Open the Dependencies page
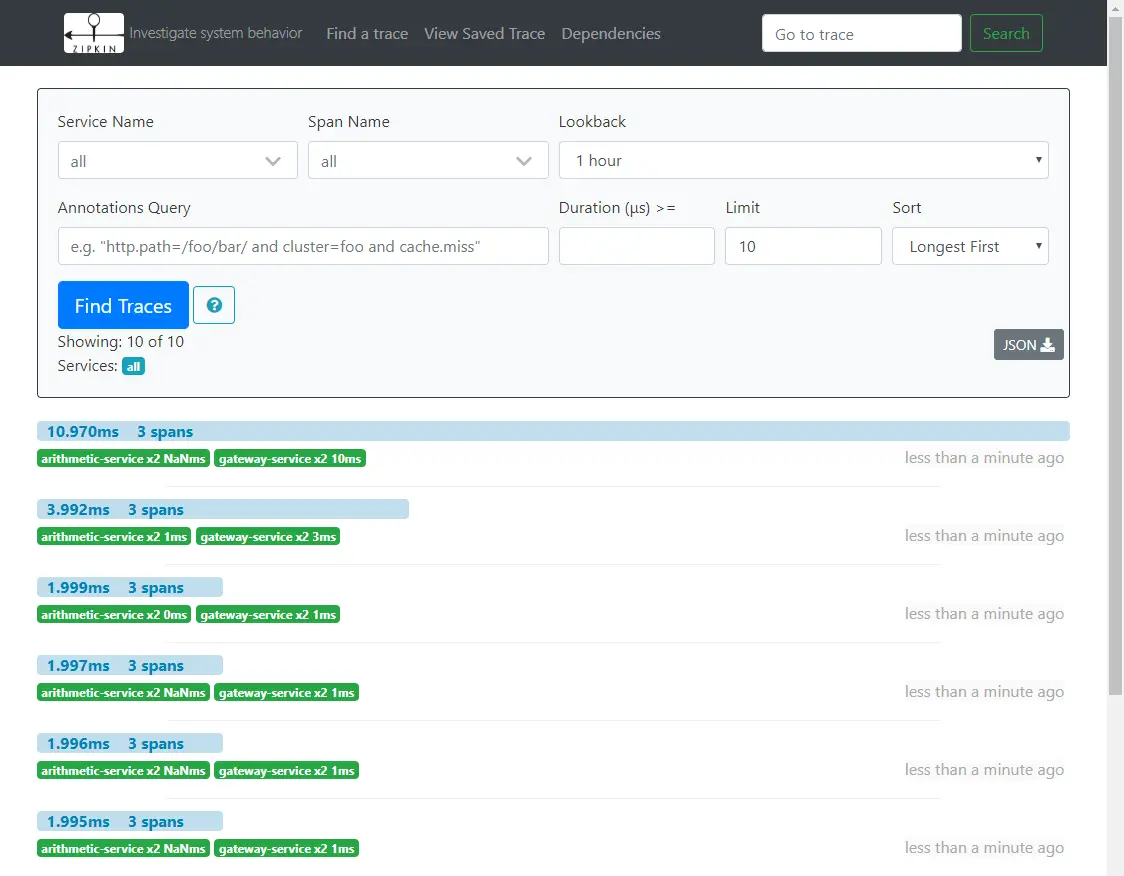The image size is (1124, 876). (x=611, y=34)
